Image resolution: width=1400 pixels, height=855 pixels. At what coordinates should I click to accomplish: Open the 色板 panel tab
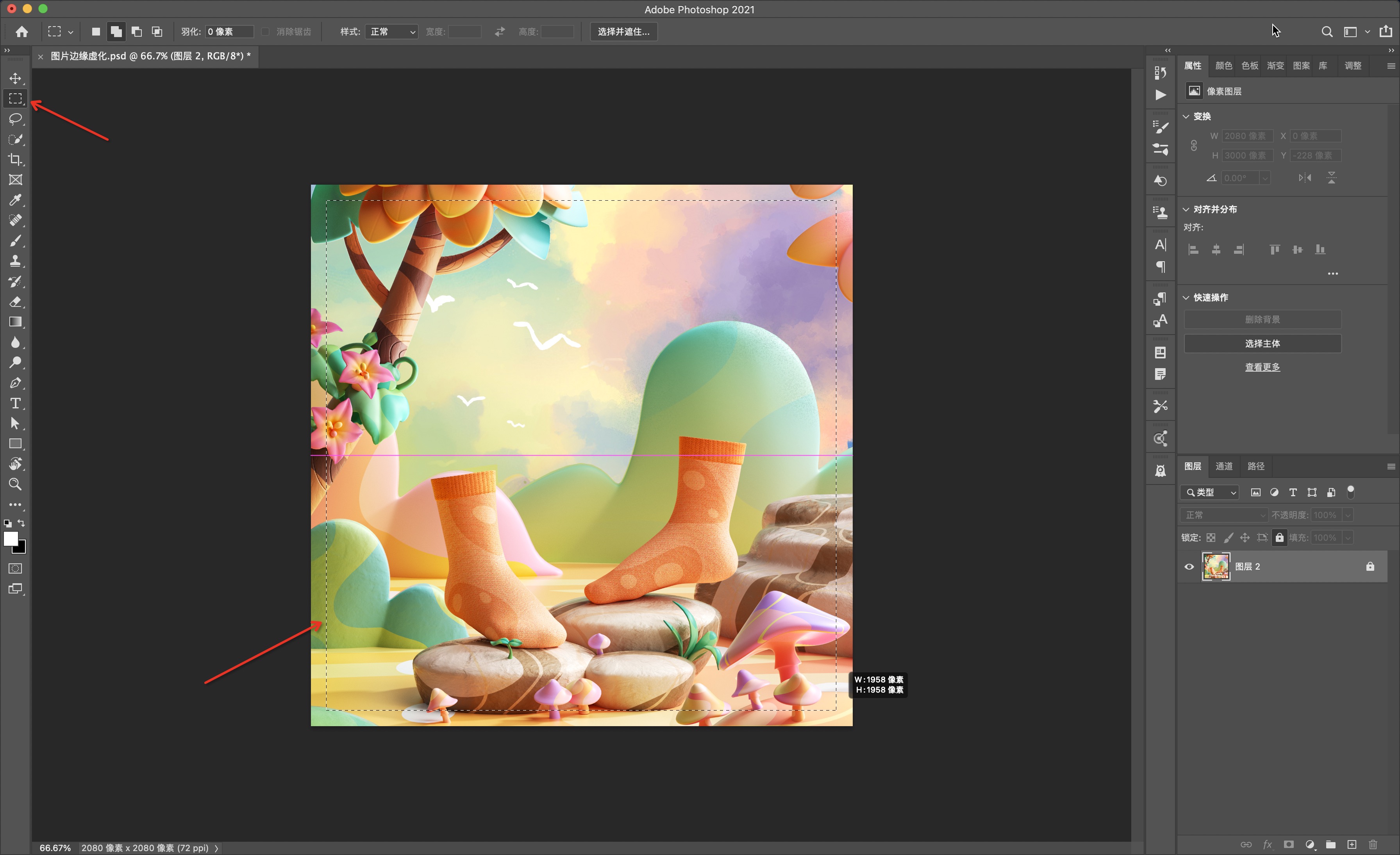click(x=1250, y=66)
